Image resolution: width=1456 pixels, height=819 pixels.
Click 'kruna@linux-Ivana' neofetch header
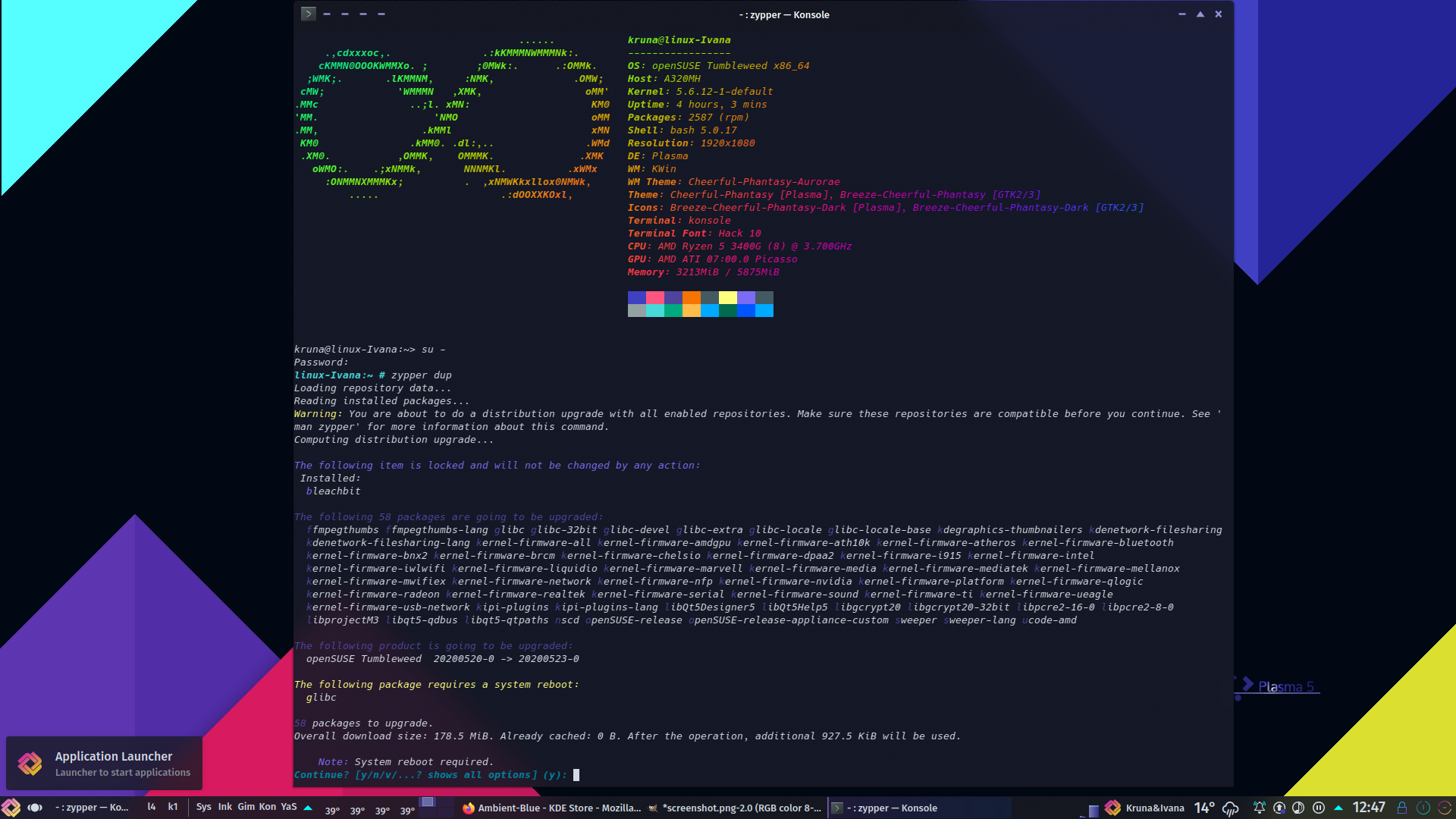click(679, 40)
